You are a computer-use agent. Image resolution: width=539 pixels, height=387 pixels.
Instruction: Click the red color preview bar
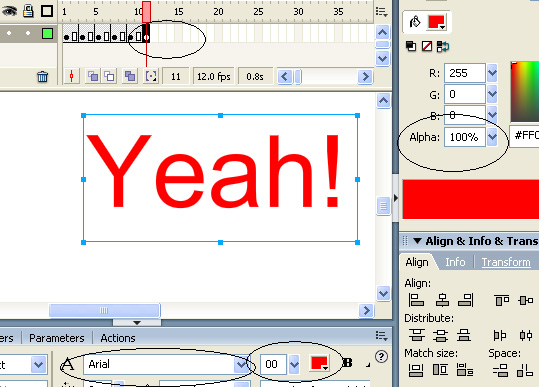click(471, 199)
